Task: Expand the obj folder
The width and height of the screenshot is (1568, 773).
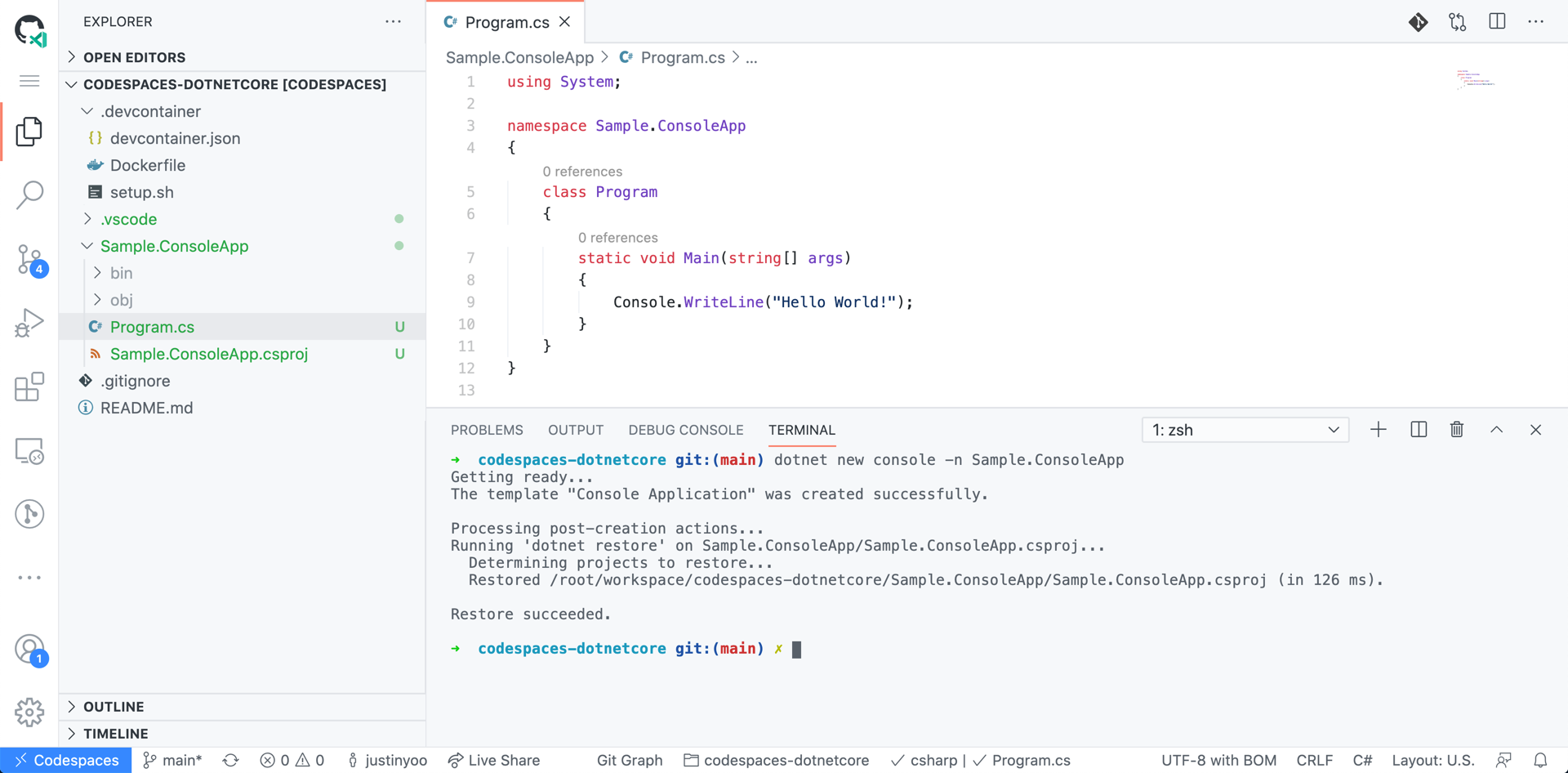Action: click(243, 300)
